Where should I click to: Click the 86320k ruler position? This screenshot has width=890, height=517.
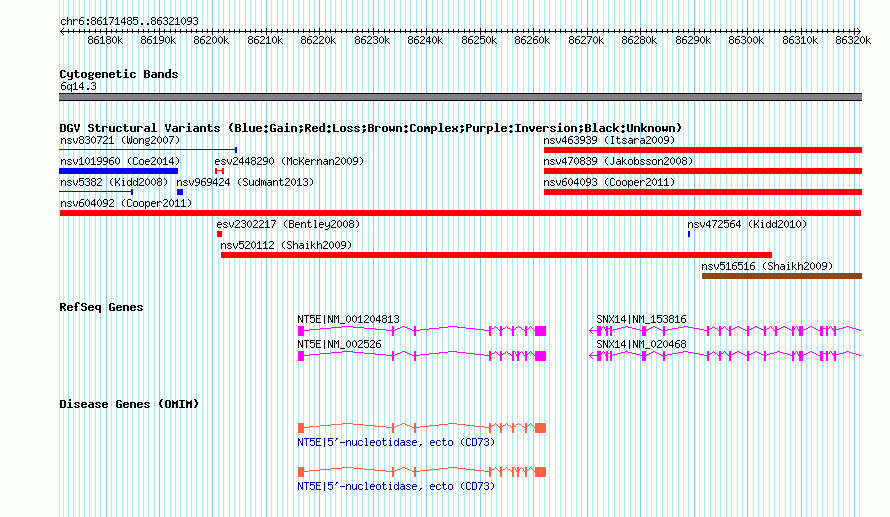point(853,40)
